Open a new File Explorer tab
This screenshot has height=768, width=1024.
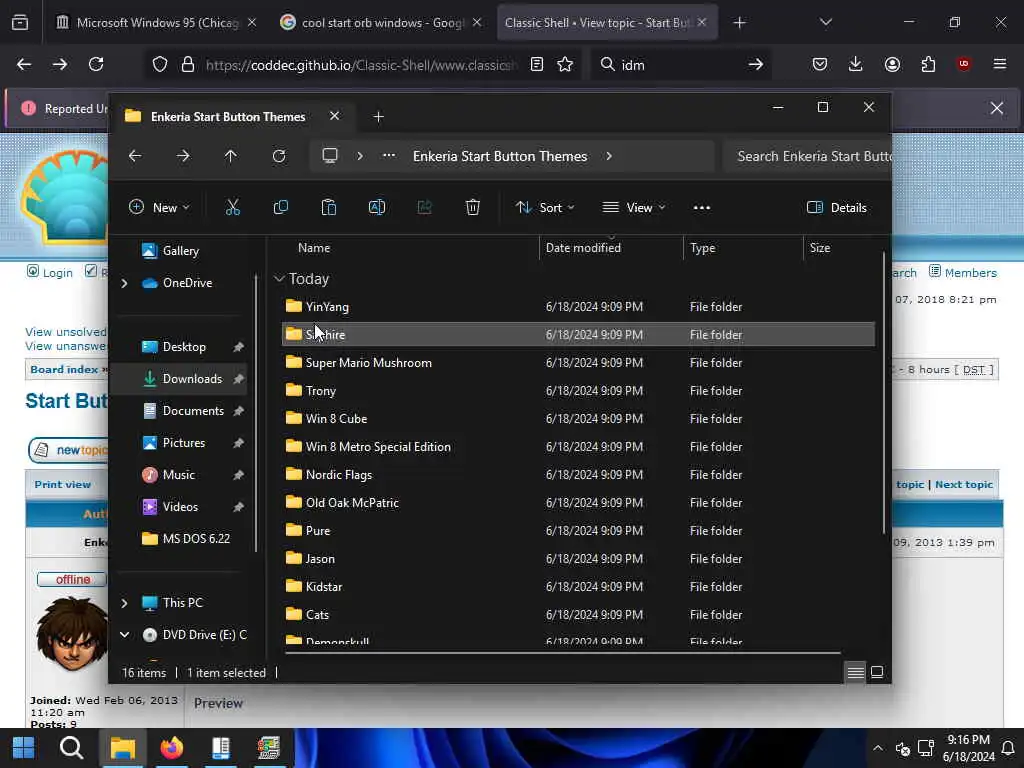(378, 117)
